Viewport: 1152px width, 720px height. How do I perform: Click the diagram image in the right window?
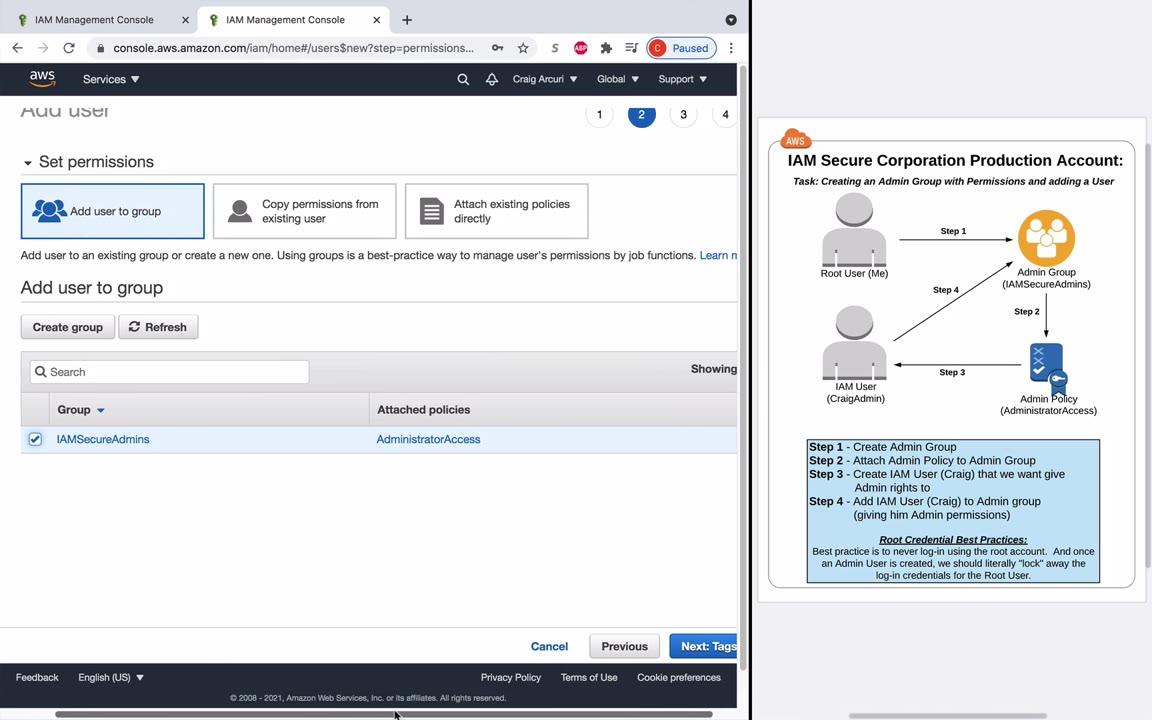(951, 360)
